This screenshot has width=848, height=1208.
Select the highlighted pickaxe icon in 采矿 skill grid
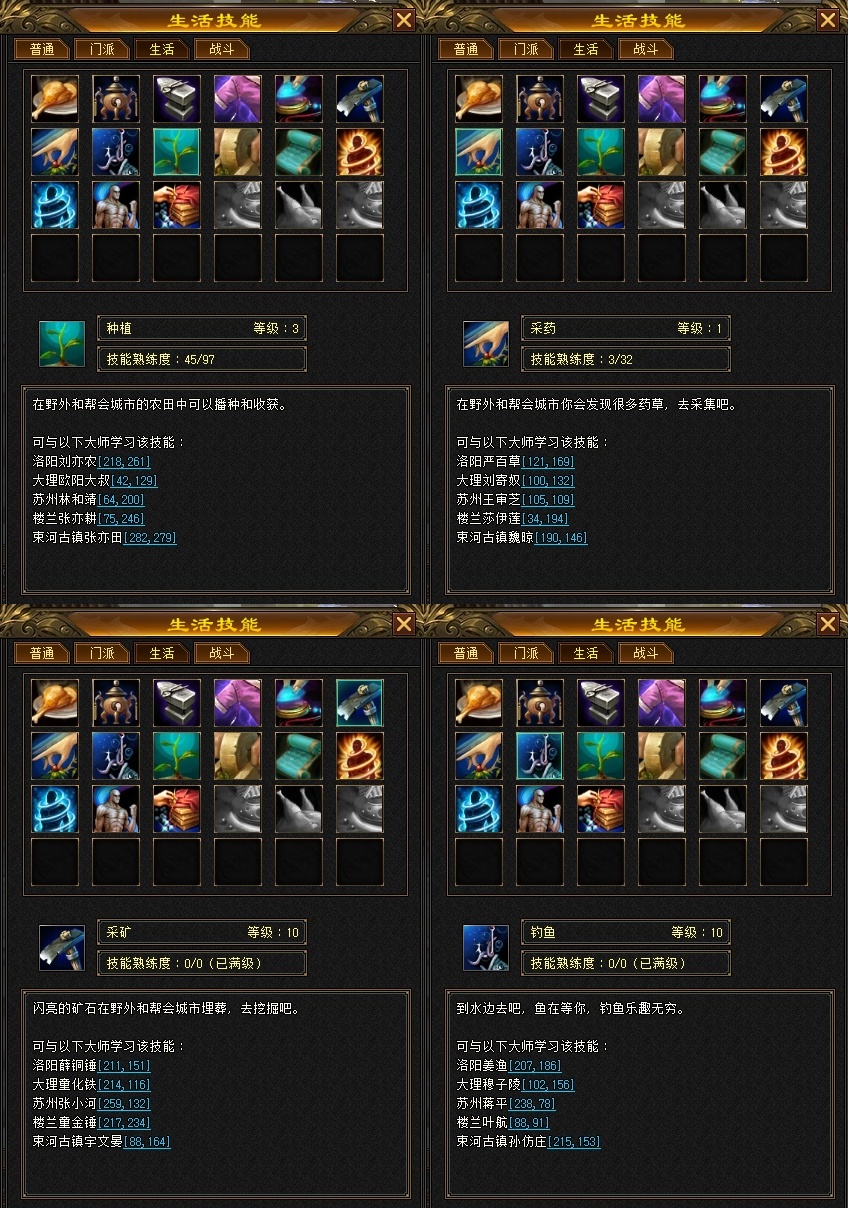click(360, 703)
